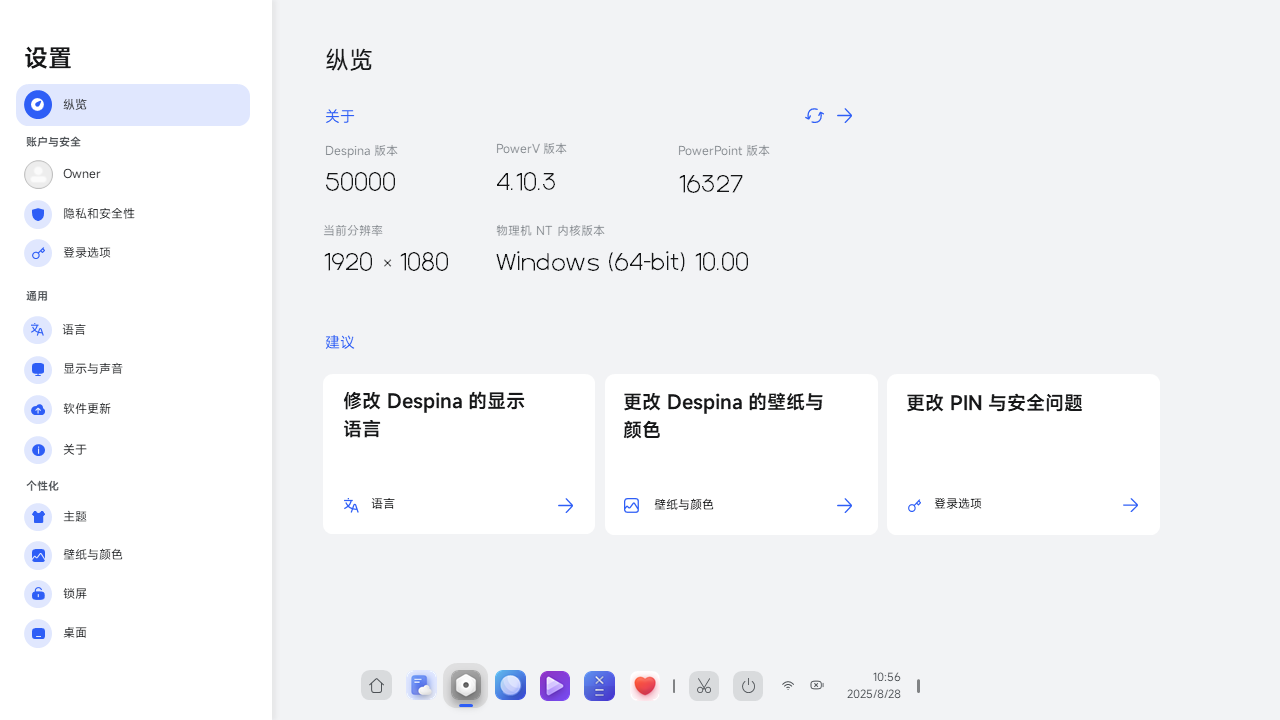This screenshot has width=1280, height=720.
Task: Open the document cloud app in the dock
Action: [x=421, y=686]
